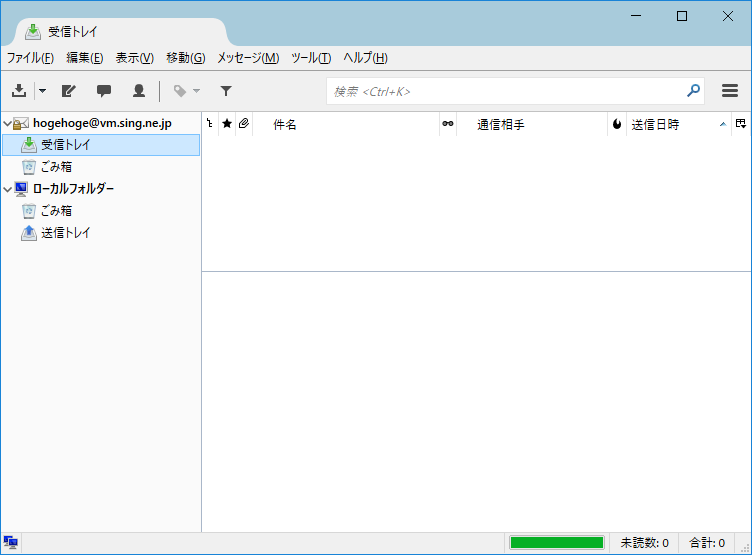Open the Get Messages dropdown arrow
This screenshot has width=752, height=555.
(43, 91)
